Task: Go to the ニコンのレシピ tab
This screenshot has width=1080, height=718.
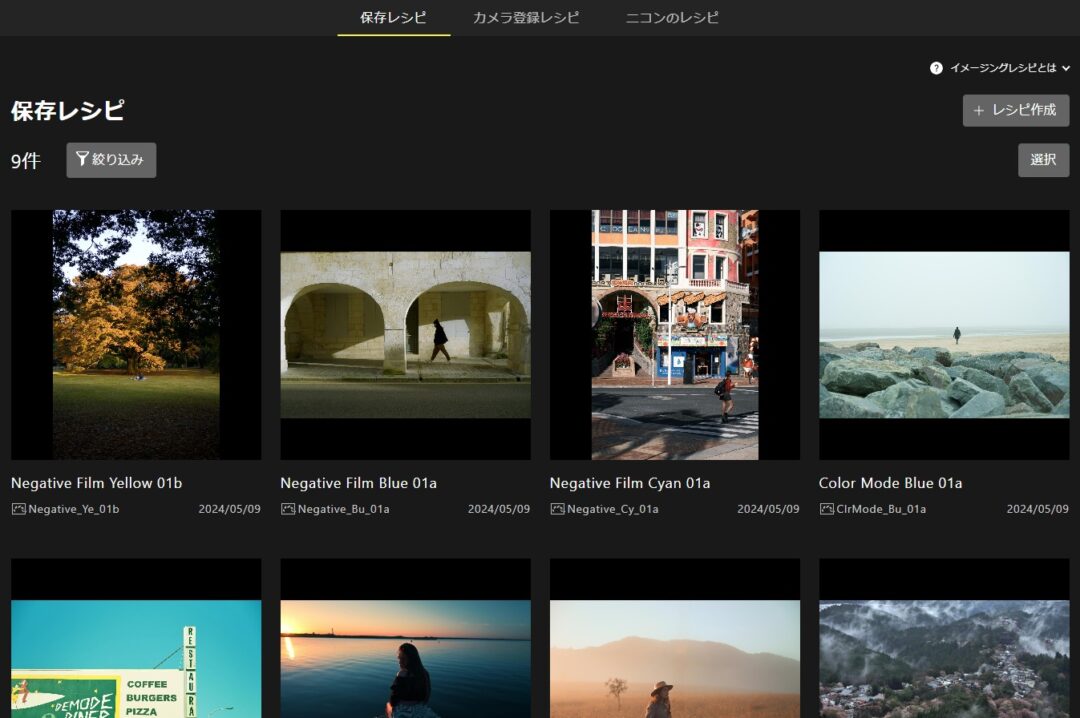Action: tap(672, 18)
